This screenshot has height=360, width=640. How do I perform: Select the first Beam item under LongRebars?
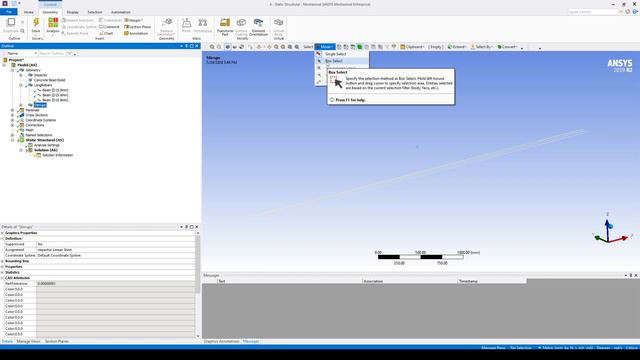coord(55,90)
